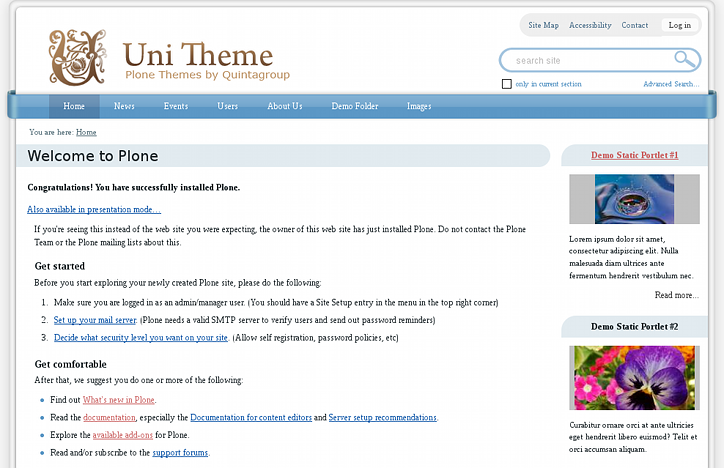Viewport: 724px width, 468px height.
Task: Open 'Documentation for content editors' link
Action: (x=251, y=417)
